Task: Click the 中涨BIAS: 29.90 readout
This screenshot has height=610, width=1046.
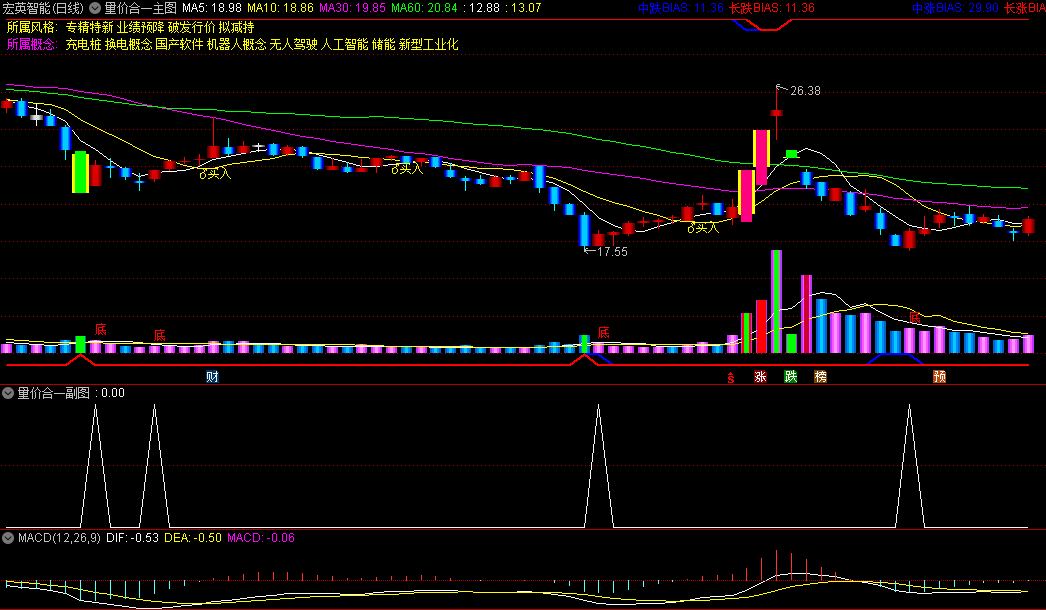Action: pyautogui.click(x=955, y=8)
